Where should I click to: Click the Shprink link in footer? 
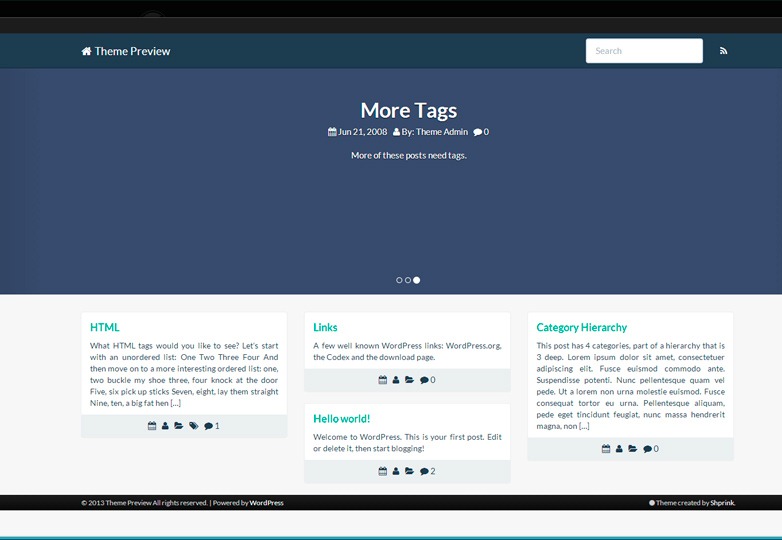coord(722,503)
